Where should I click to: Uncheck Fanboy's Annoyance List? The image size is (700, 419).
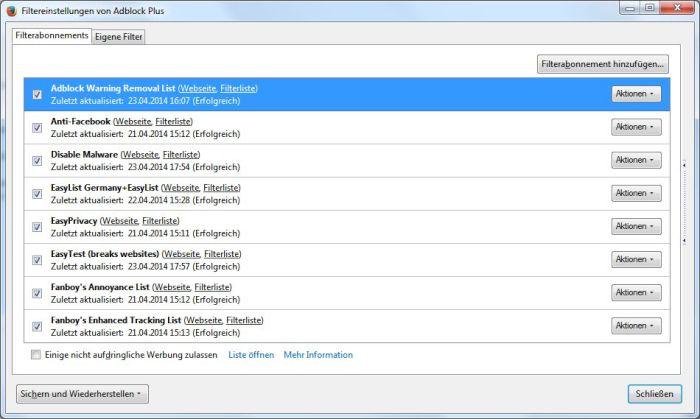pyautogui.click(x=37, y=293)
